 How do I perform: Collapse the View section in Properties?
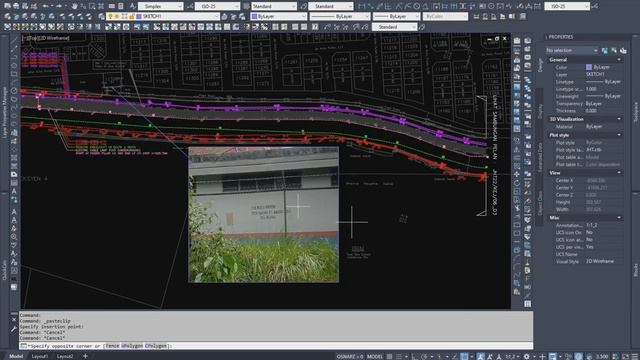619,173
